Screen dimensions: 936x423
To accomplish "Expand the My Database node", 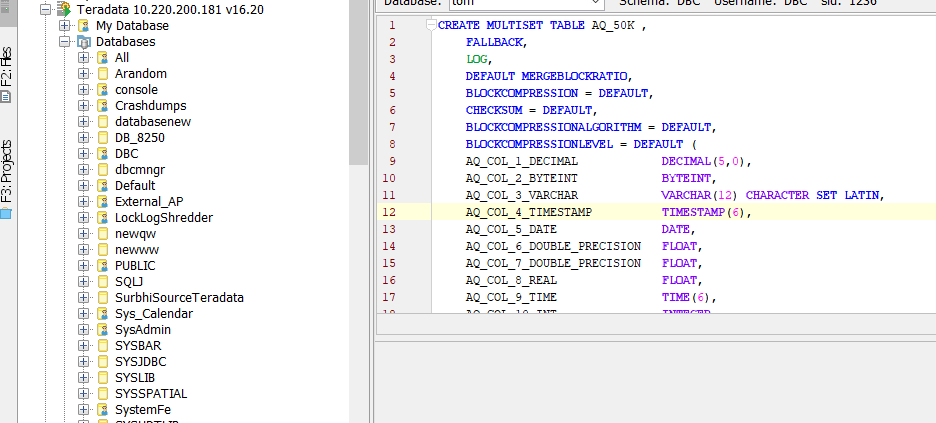I will [65, 25].
